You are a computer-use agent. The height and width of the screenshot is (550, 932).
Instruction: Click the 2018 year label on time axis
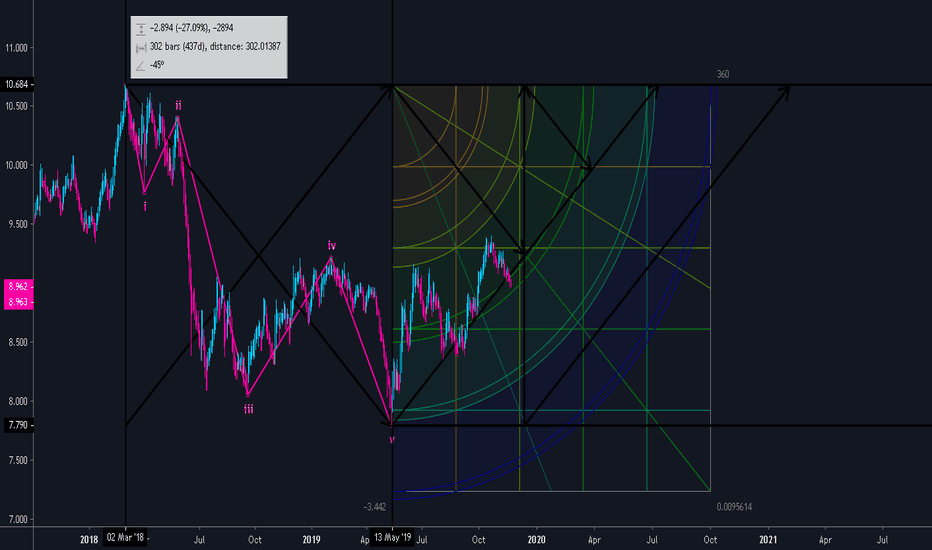(x=89, y=540)
